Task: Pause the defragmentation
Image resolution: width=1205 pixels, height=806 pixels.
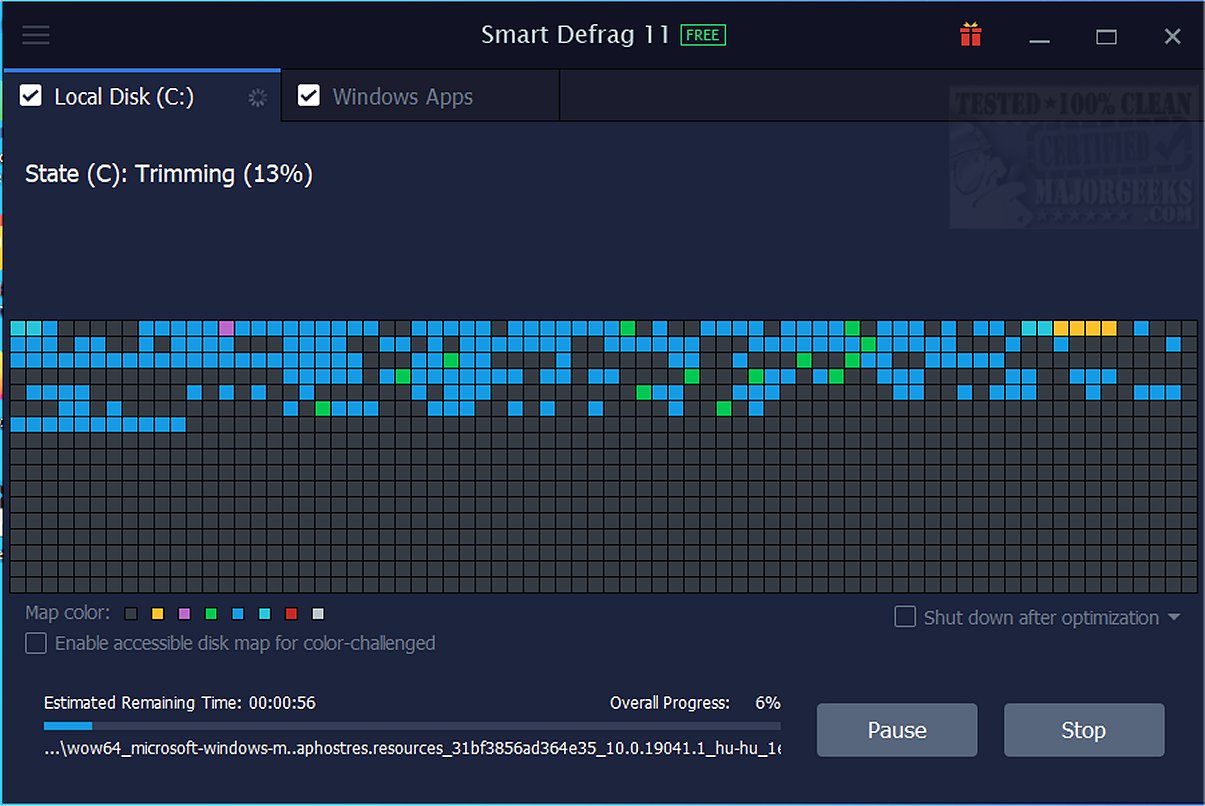Action: click(897, 730)
